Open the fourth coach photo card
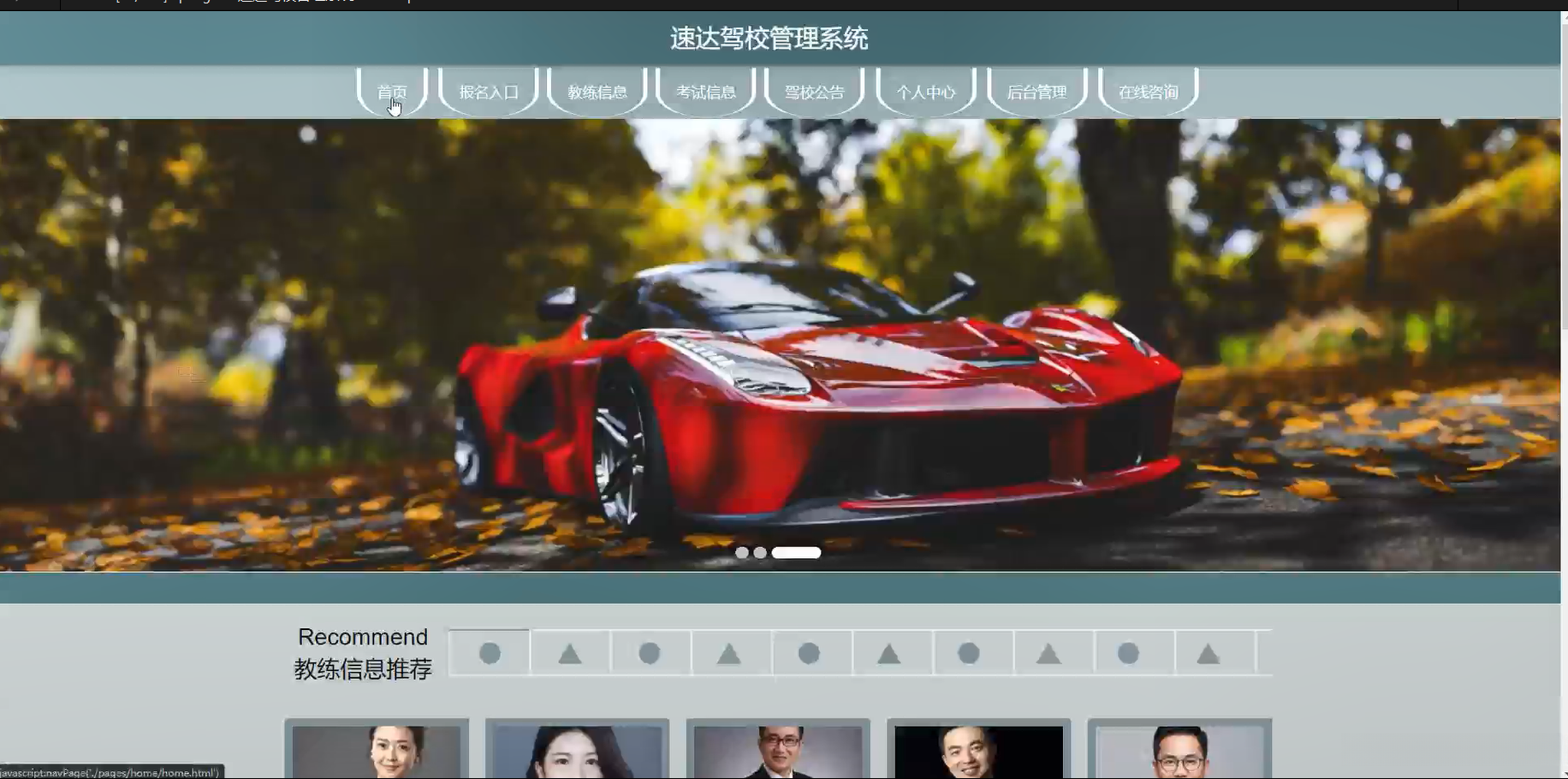Image resolution: width=1568 pixels, height=779 pixels. (x=979, y=749)
